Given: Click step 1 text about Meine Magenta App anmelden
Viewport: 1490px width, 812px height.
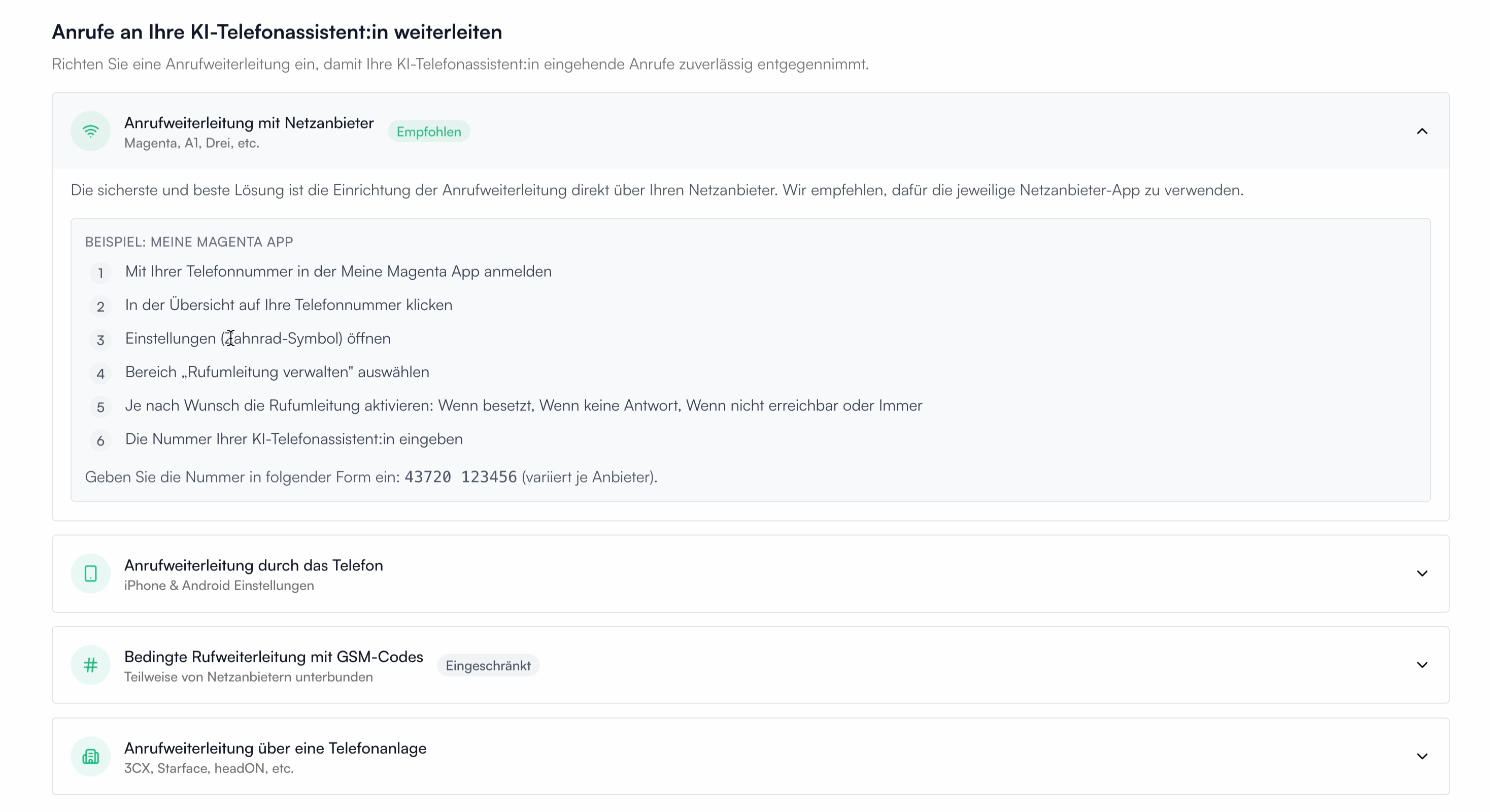Looking at the screenshot, I should click(338, 272).
